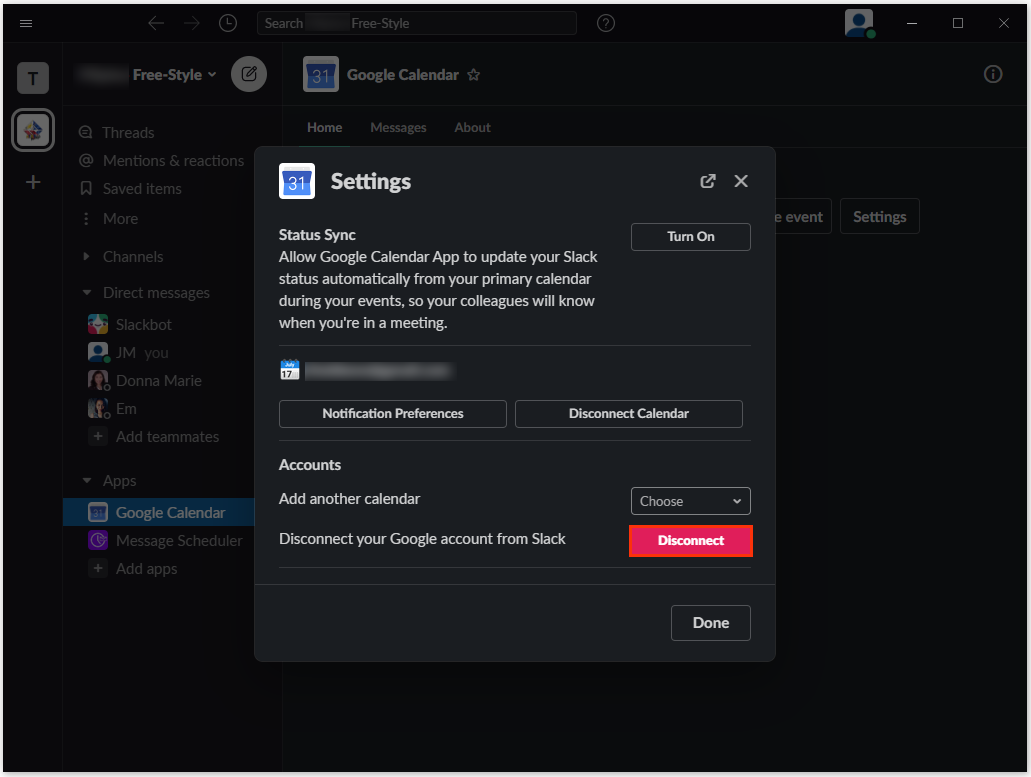
Task: Click the Disconnect Calendar button
Action: coord(628,414)
